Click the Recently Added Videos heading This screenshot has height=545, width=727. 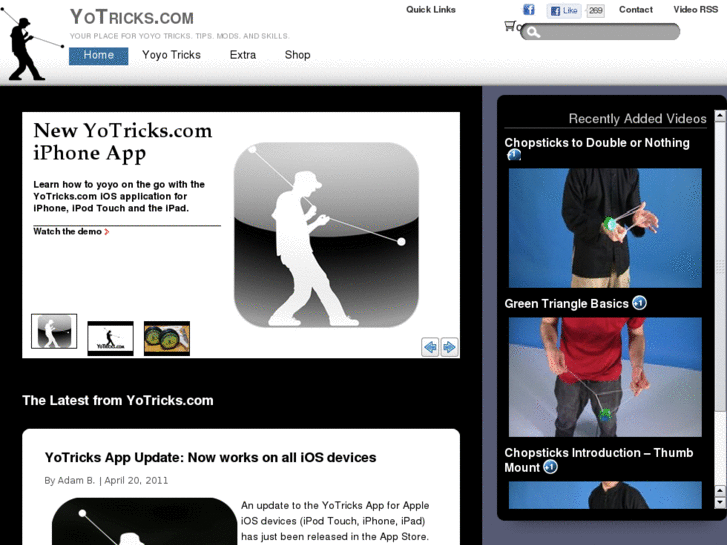click(638, 119)
